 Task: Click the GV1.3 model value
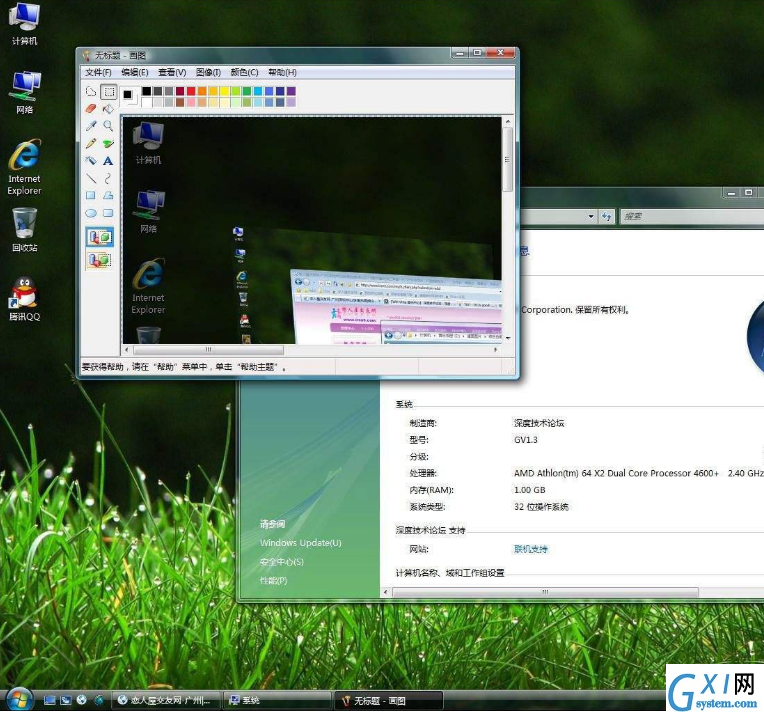pyautogui.click(x=526, y=440)
